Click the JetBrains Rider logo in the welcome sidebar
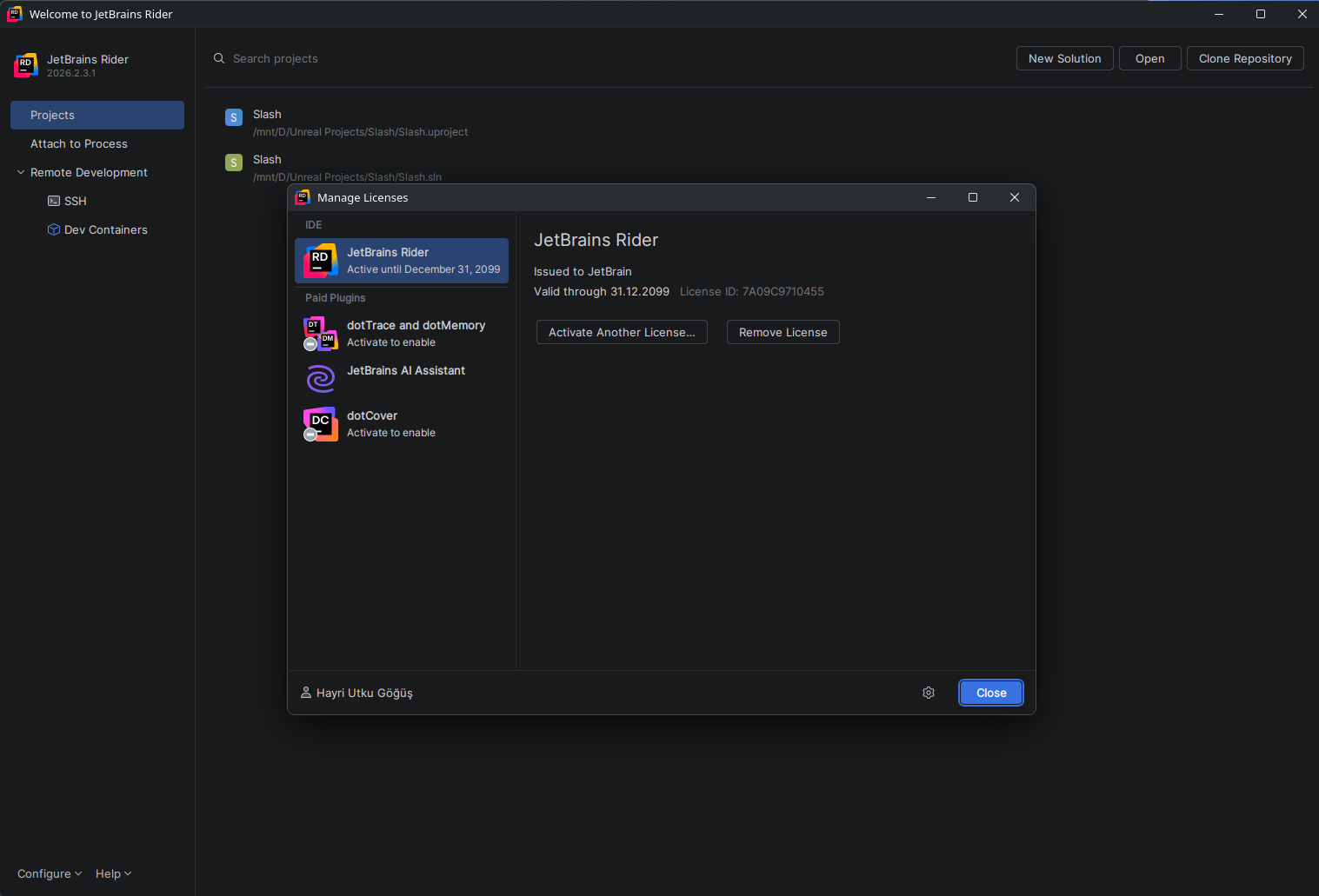 [26, 65]
